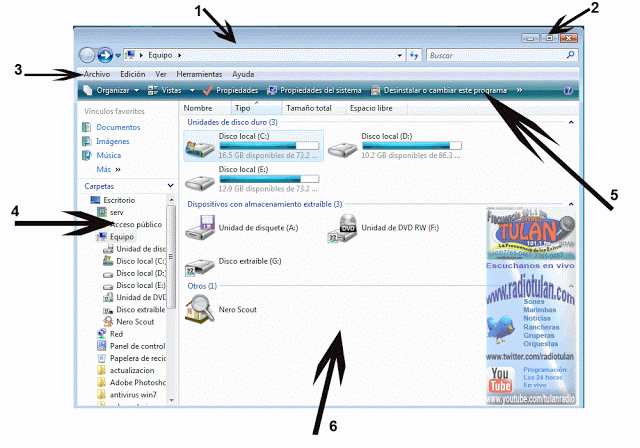Select Disco extraíble (G:) drive
Image resolution: width=640 pixels, height=448 pixels.
click(199, 264)
